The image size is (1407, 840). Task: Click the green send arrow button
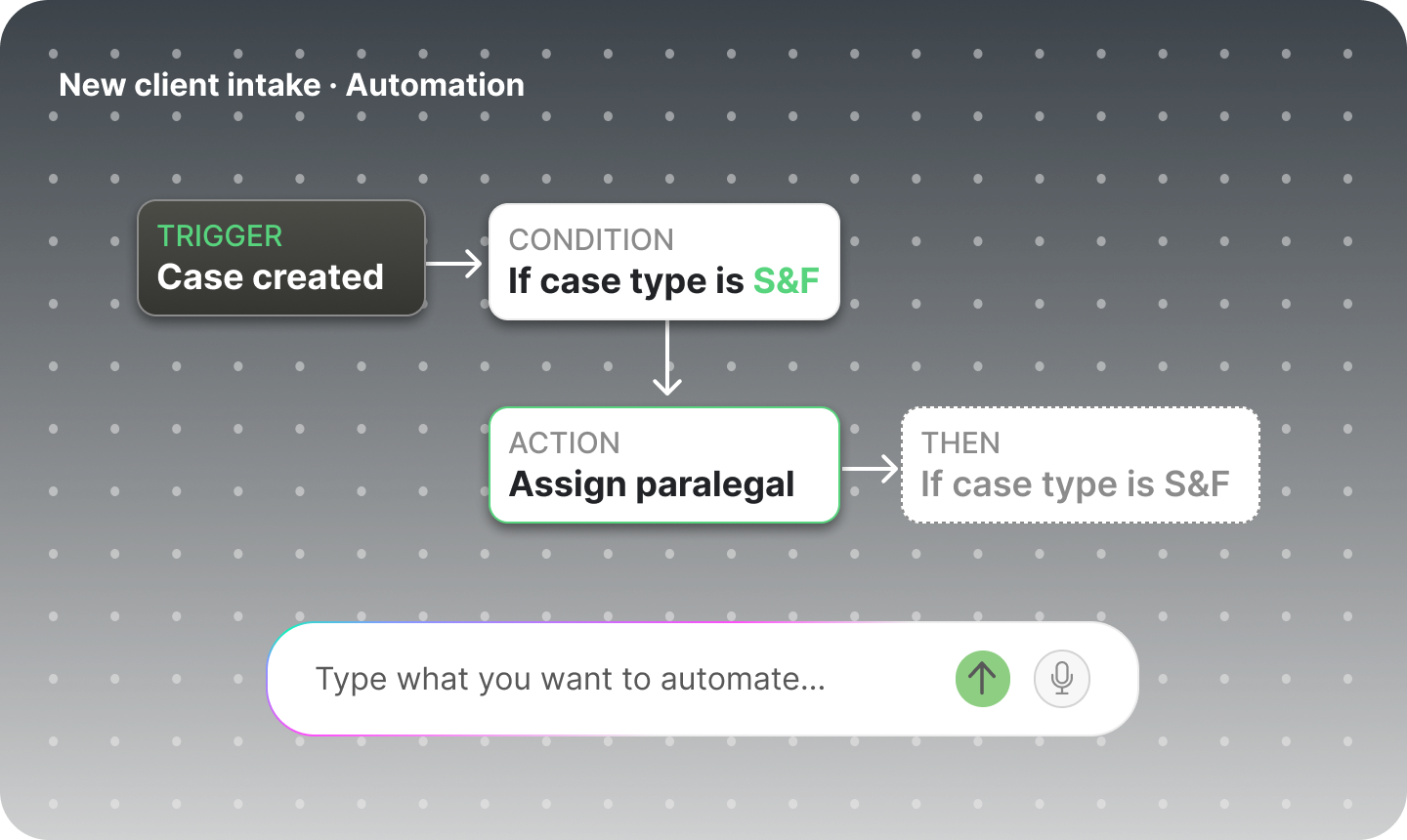pos(982,679)
